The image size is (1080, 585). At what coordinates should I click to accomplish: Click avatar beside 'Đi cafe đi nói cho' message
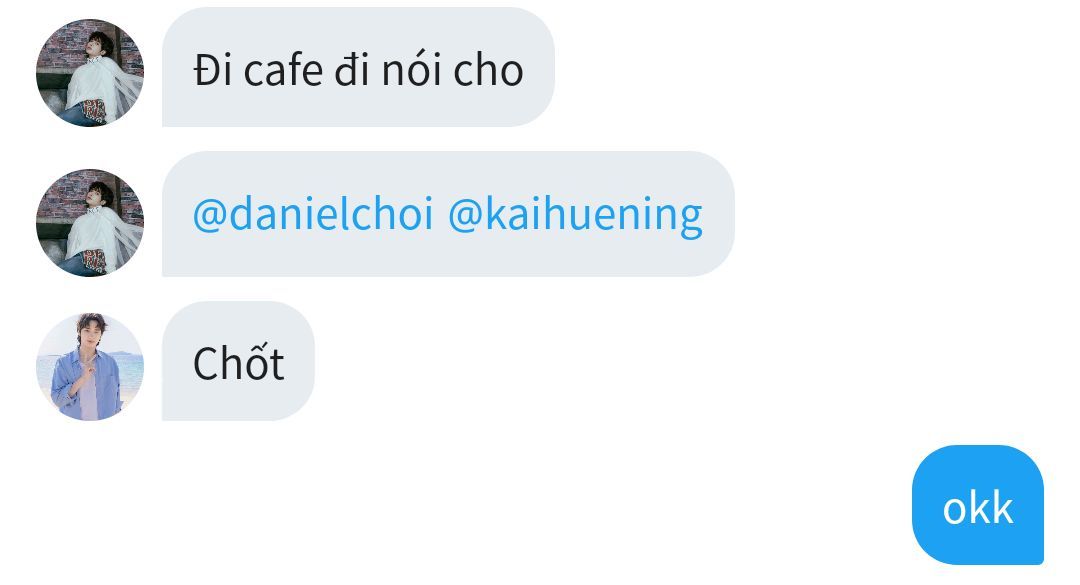click(90, 73)
